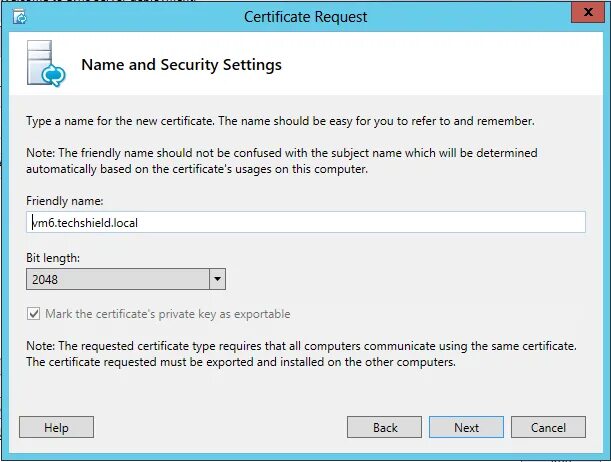Viewport: 611px width, 462px height.
Task: Click the Help button
Action: (x=56, y=427)
